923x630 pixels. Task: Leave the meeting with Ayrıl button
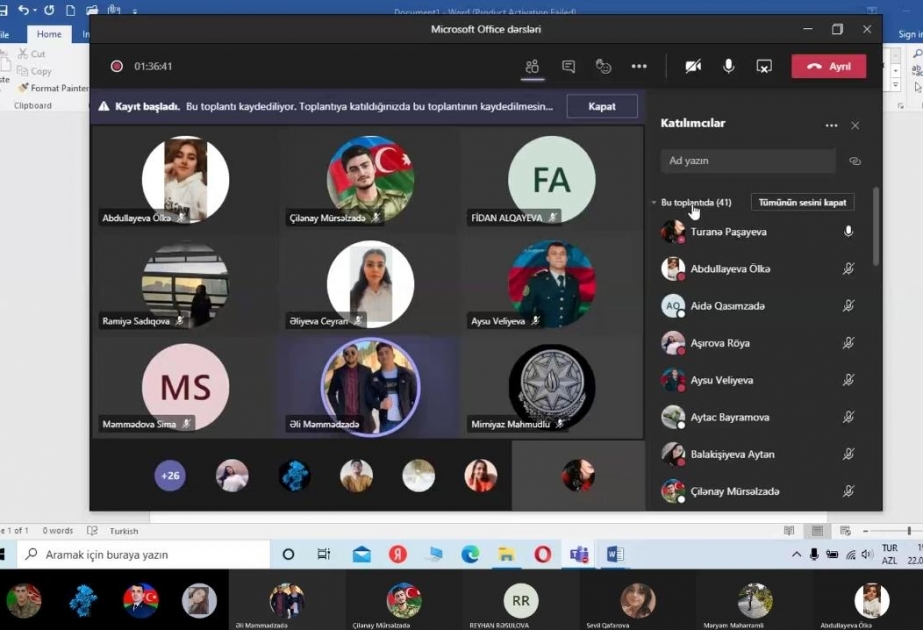(829, 66)
